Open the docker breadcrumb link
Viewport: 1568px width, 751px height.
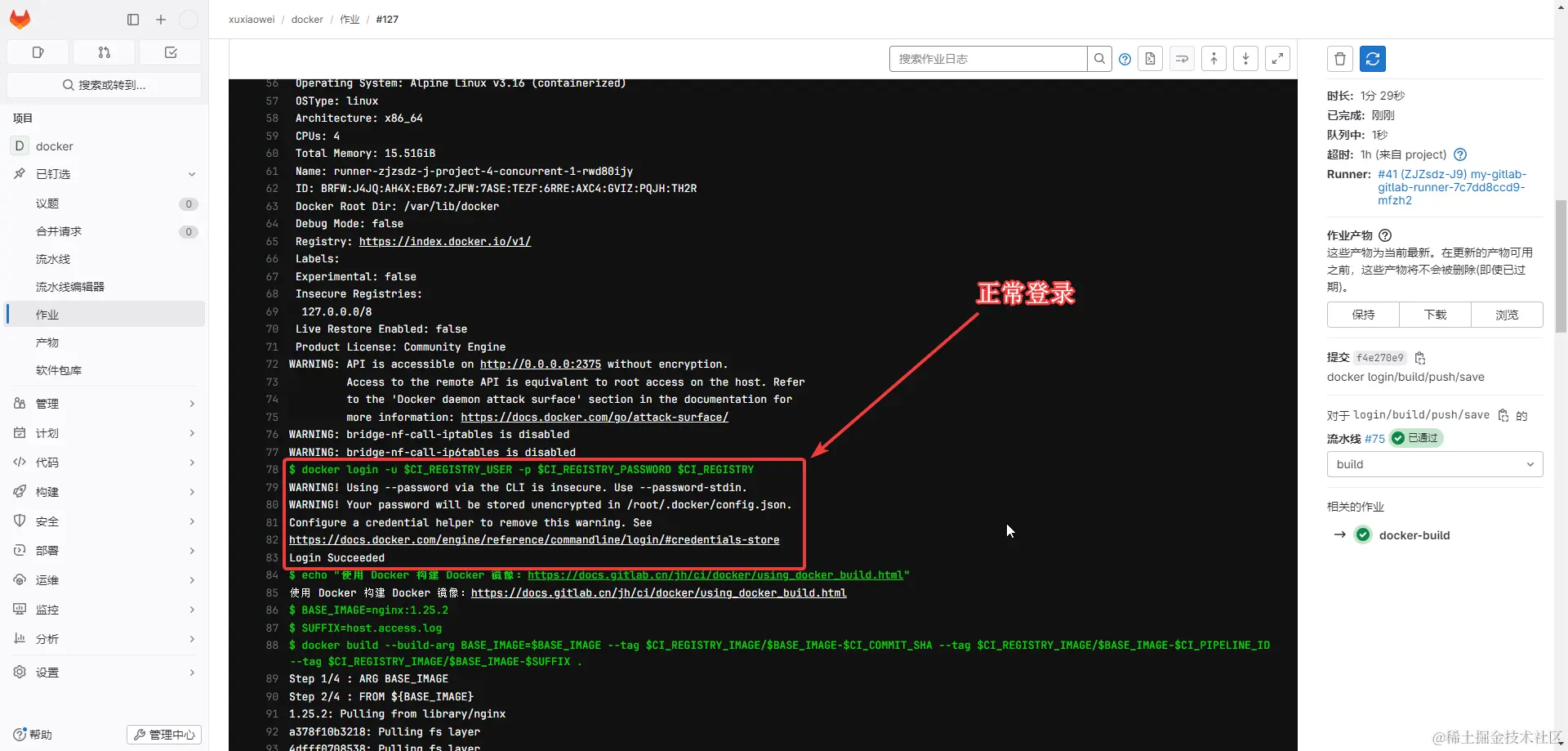(307, 20)
